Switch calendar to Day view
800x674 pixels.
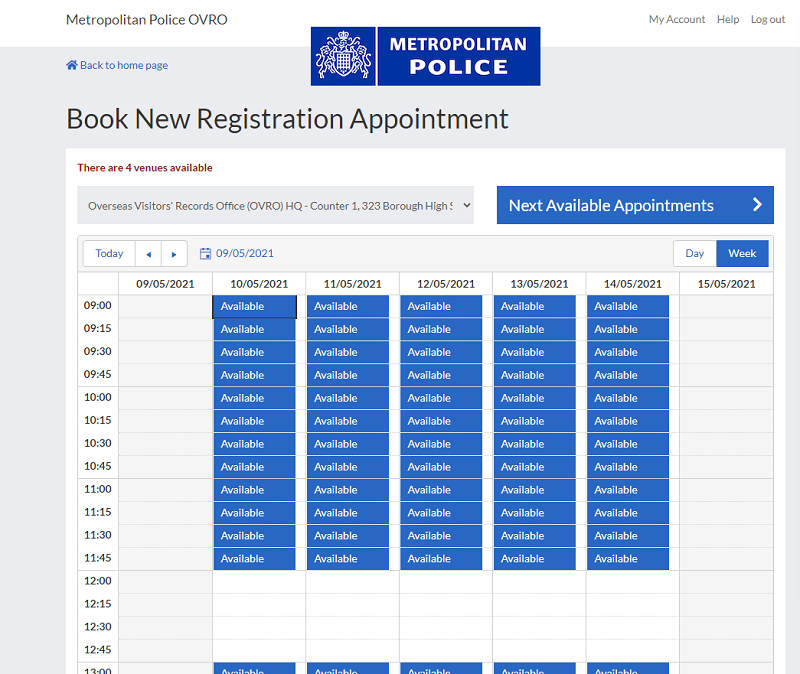(x=694, y=254)
